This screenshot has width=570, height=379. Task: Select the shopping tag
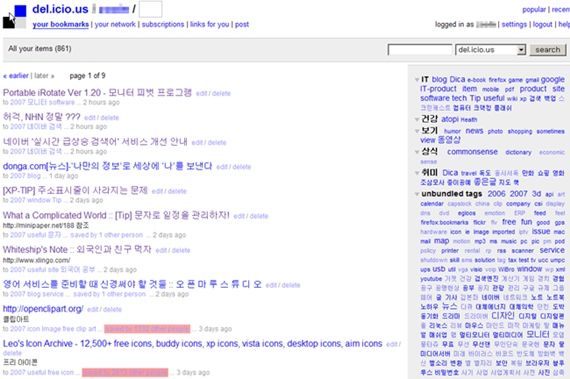pyautogui.click(x=520, y=131)
